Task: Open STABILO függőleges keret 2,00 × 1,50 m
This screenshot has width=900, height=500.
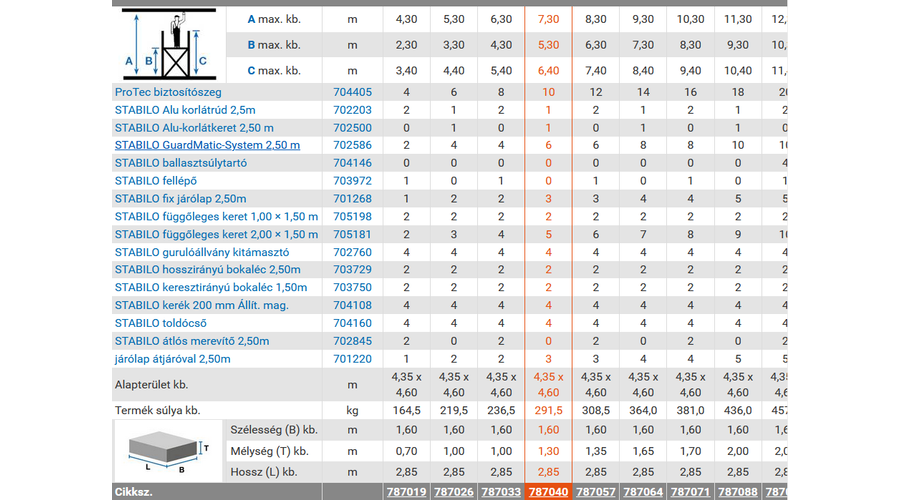Action: click(216, 234)
